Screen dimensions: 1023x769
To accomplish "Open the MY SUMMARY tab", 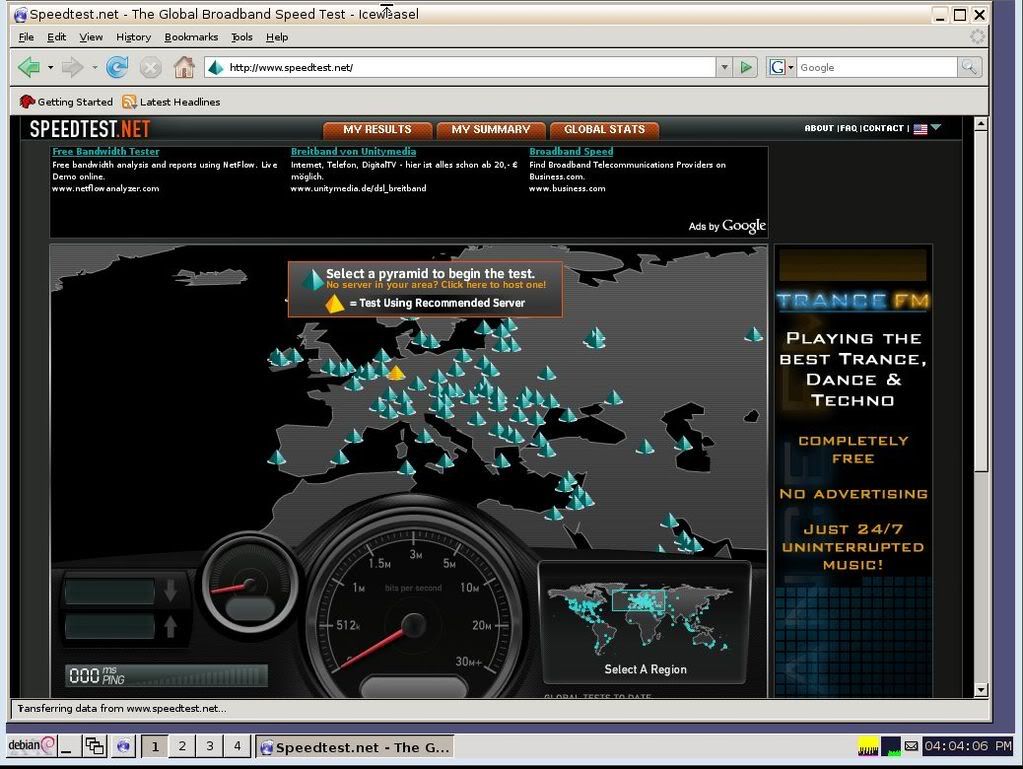I will coord(491,130).
